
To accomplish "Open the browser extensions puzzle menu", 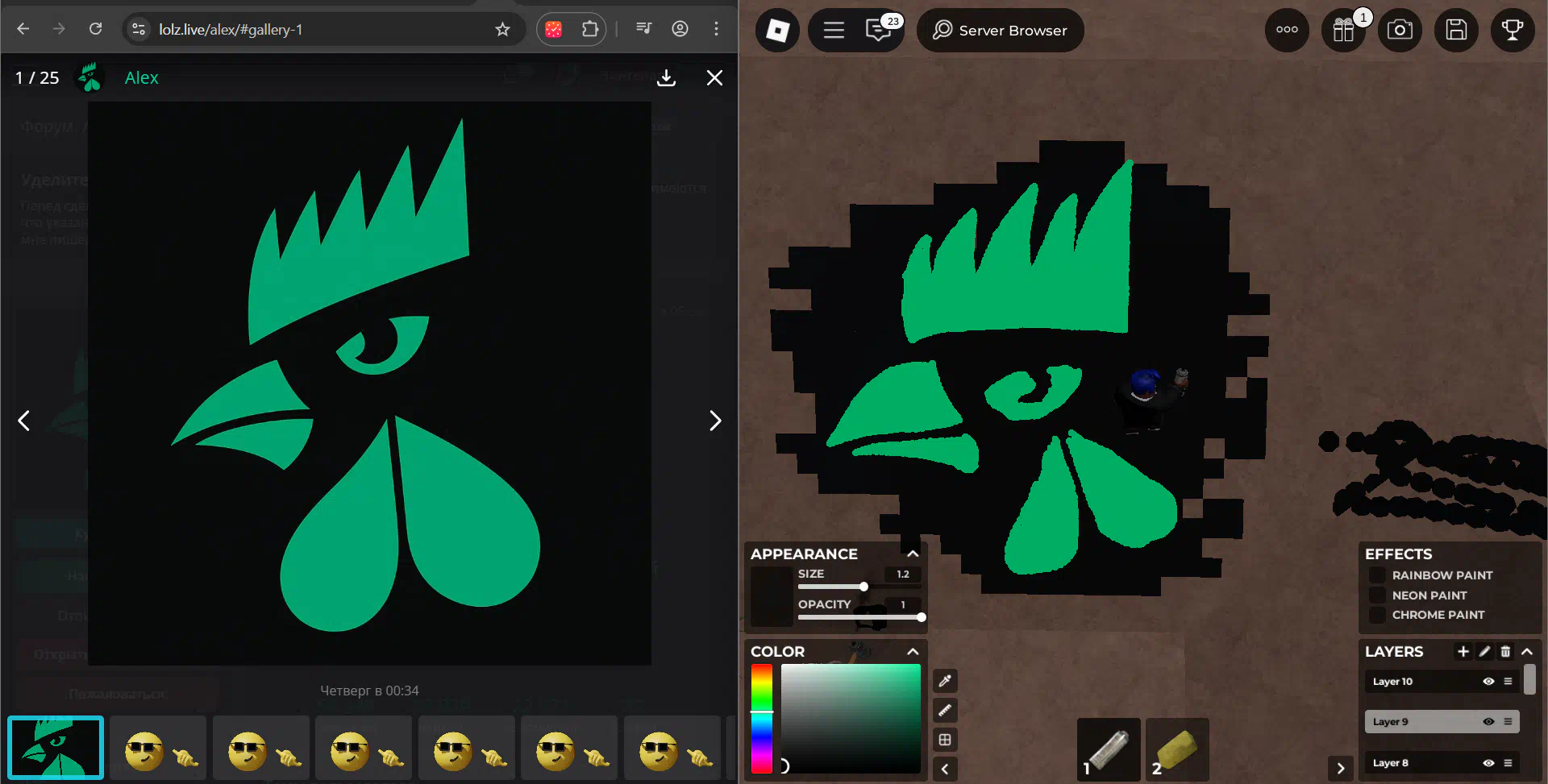I will [589, 29].
